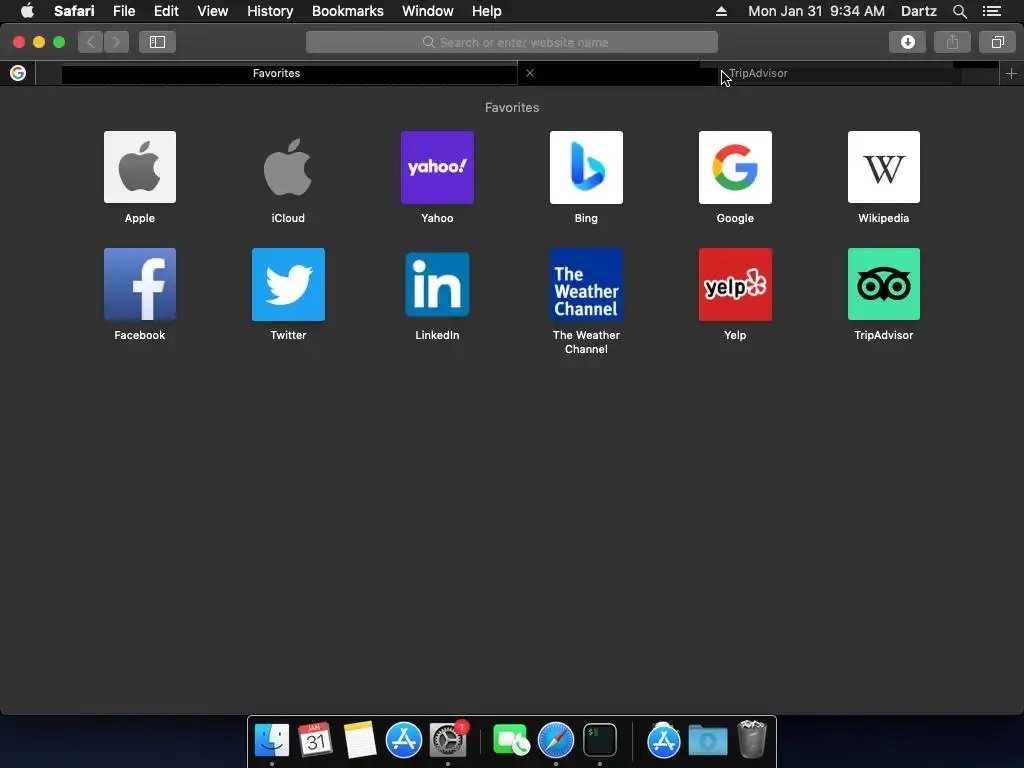1024x768 pixels.
Task: Show tab overview button
Action: pyautogui.click(x=997, y=42)
